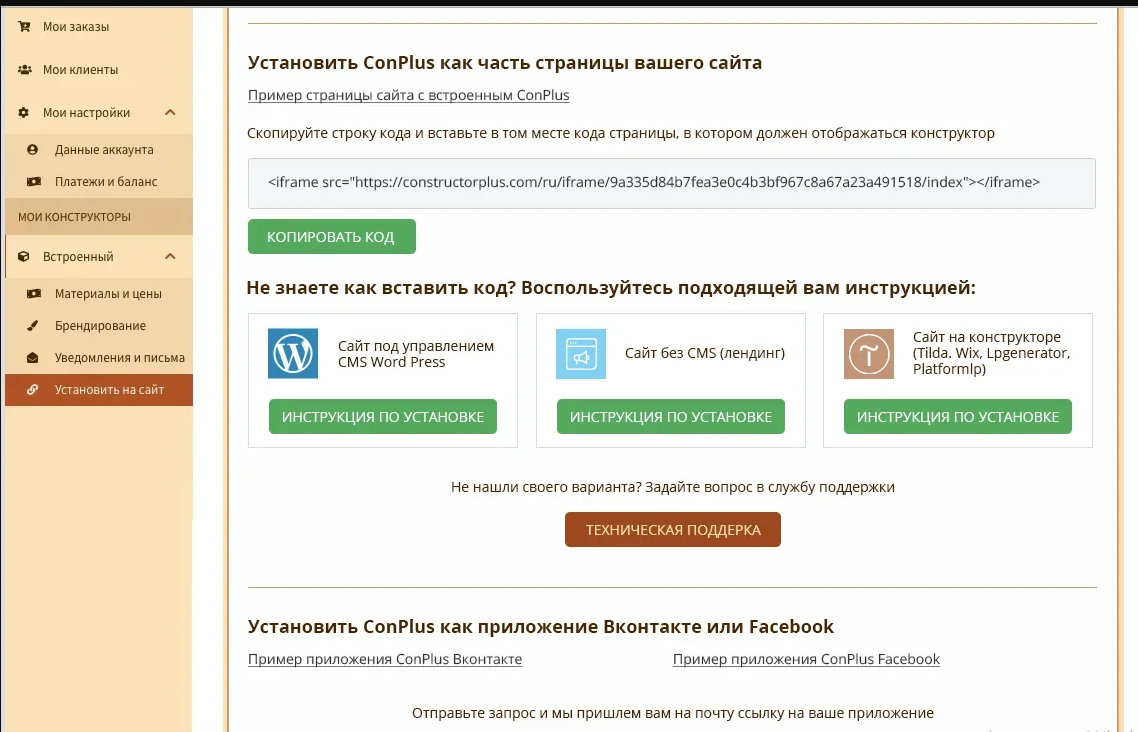
Task: Click the Tilda site-builder logo icon
Action: (869, 354)
